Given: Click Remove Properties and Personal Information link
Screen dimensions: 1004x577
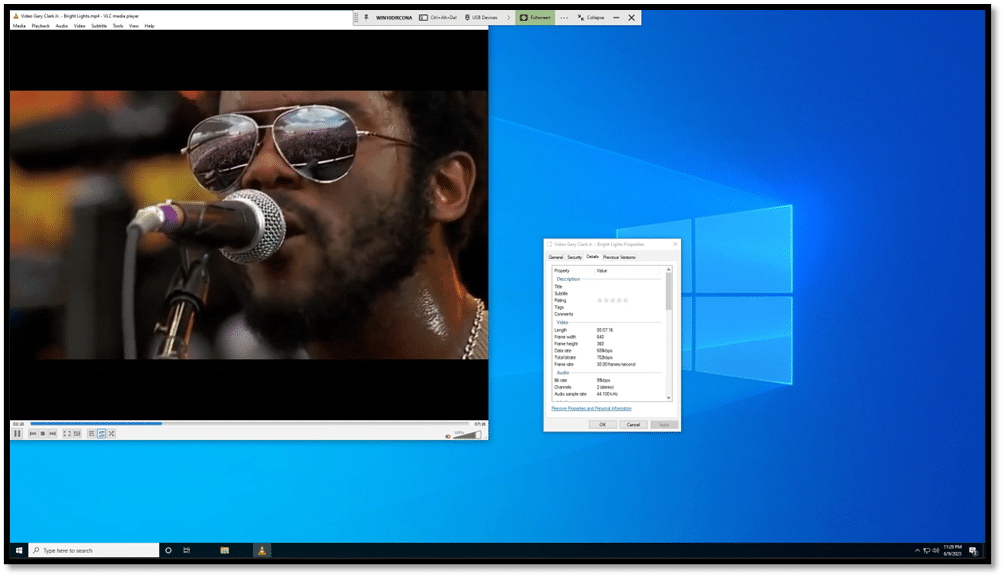Looking at the screenshot, I should [592, 409].
